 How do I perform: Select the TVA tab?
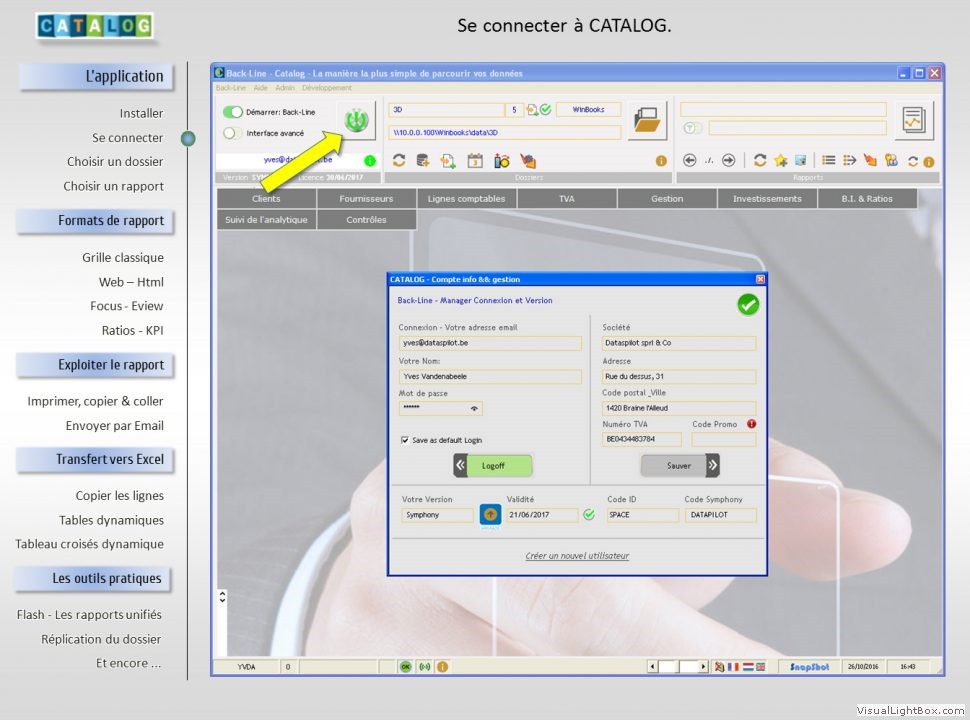[567, 199]
